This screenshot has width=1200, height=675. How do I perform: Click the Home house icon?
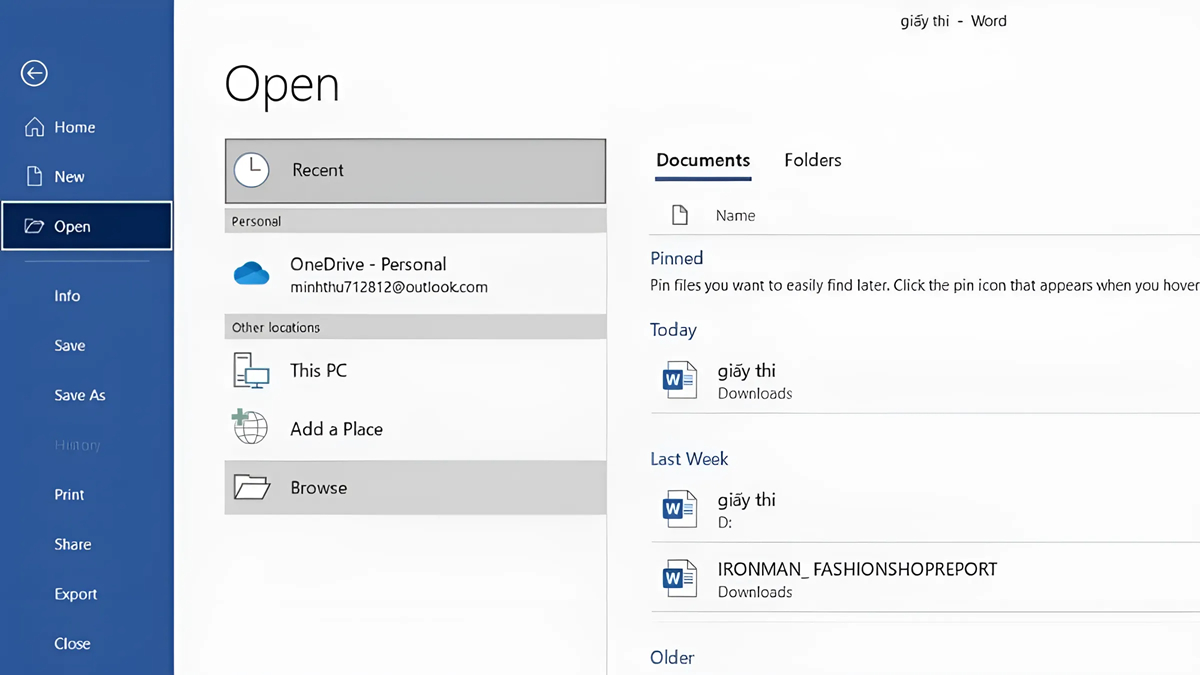[35, 127]
